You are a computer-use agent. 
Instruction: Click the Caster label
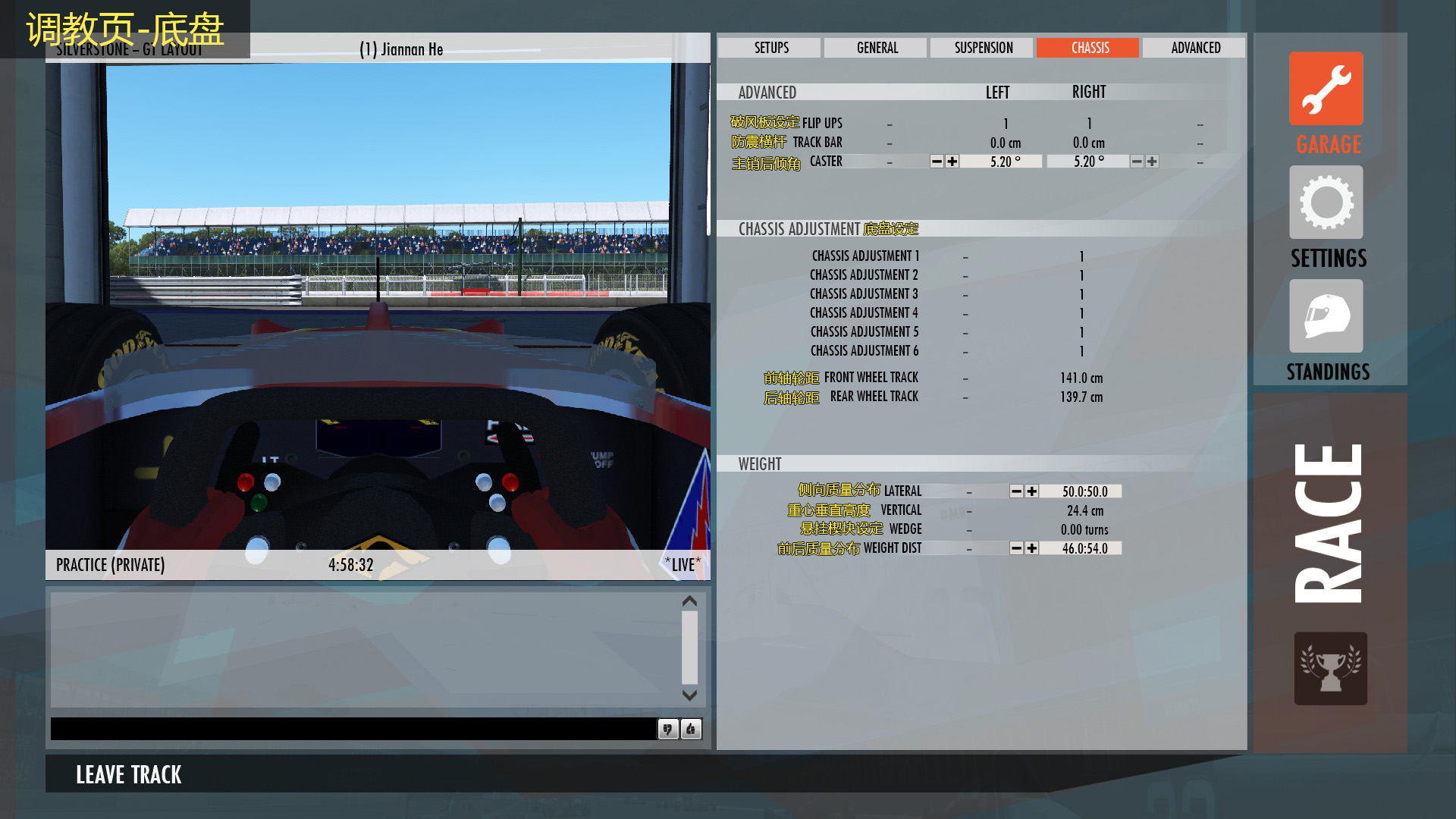(x=826, y=161)
